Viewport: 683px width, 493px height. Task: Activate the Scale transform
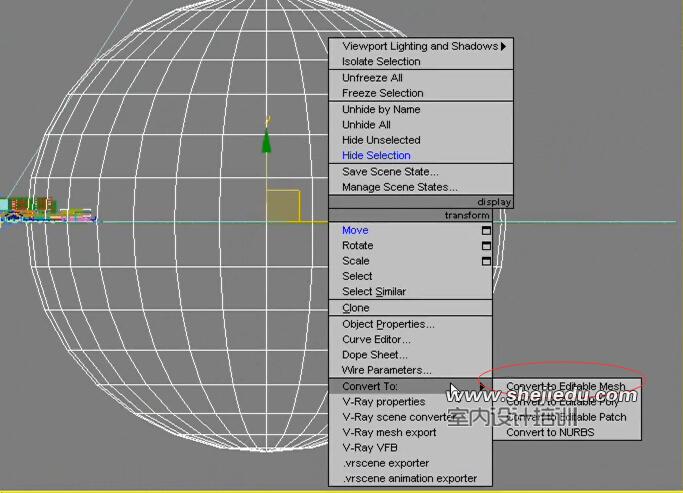(x=410, y=260)
